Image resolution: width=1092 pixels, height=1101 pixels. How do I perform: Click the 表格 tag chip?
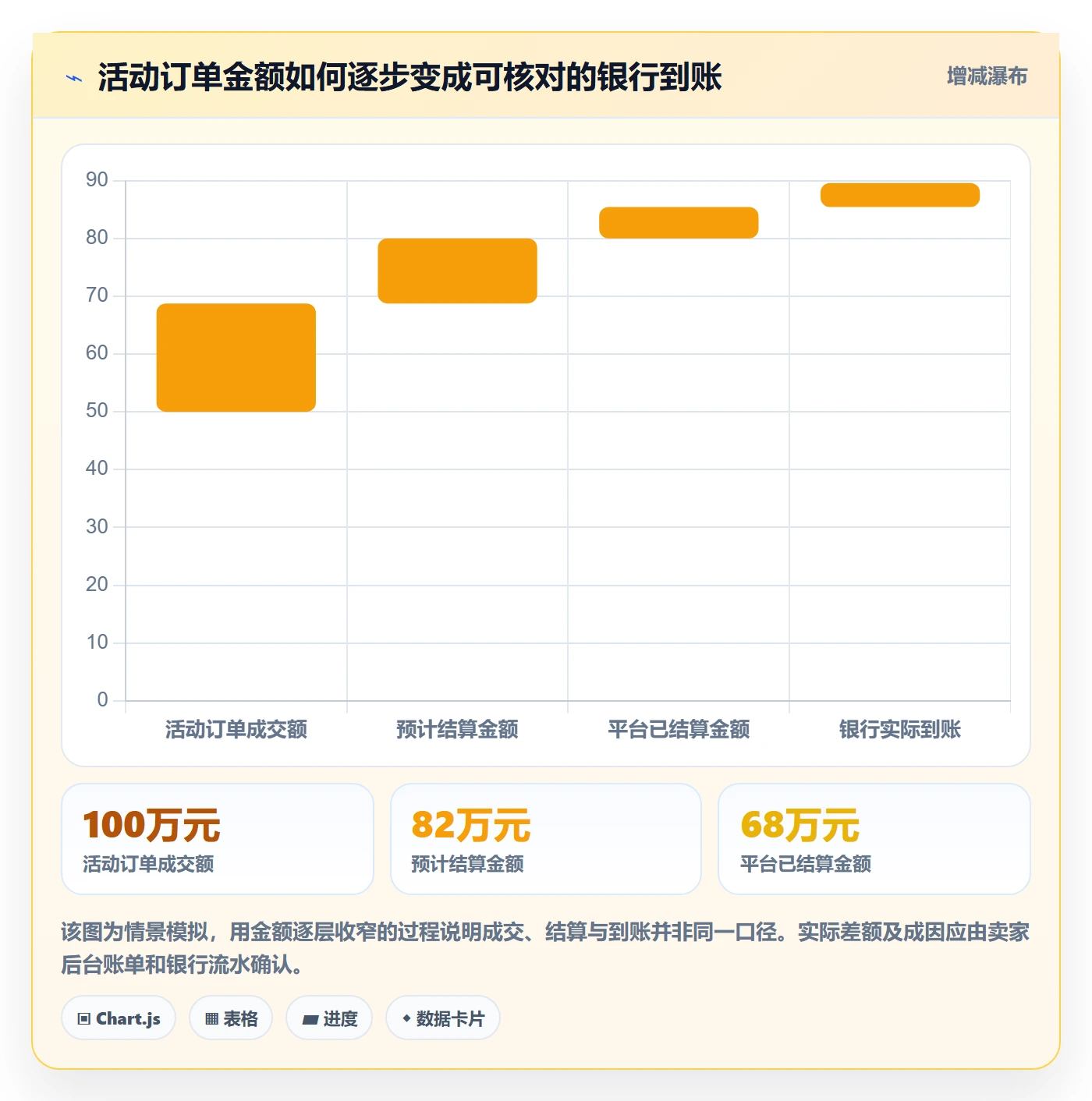231,1018
